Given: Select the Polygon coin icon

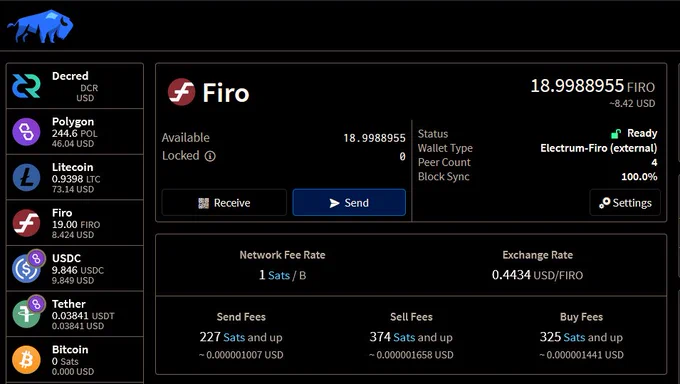Looking at the screenshot, I should click(x=26, y=131).
